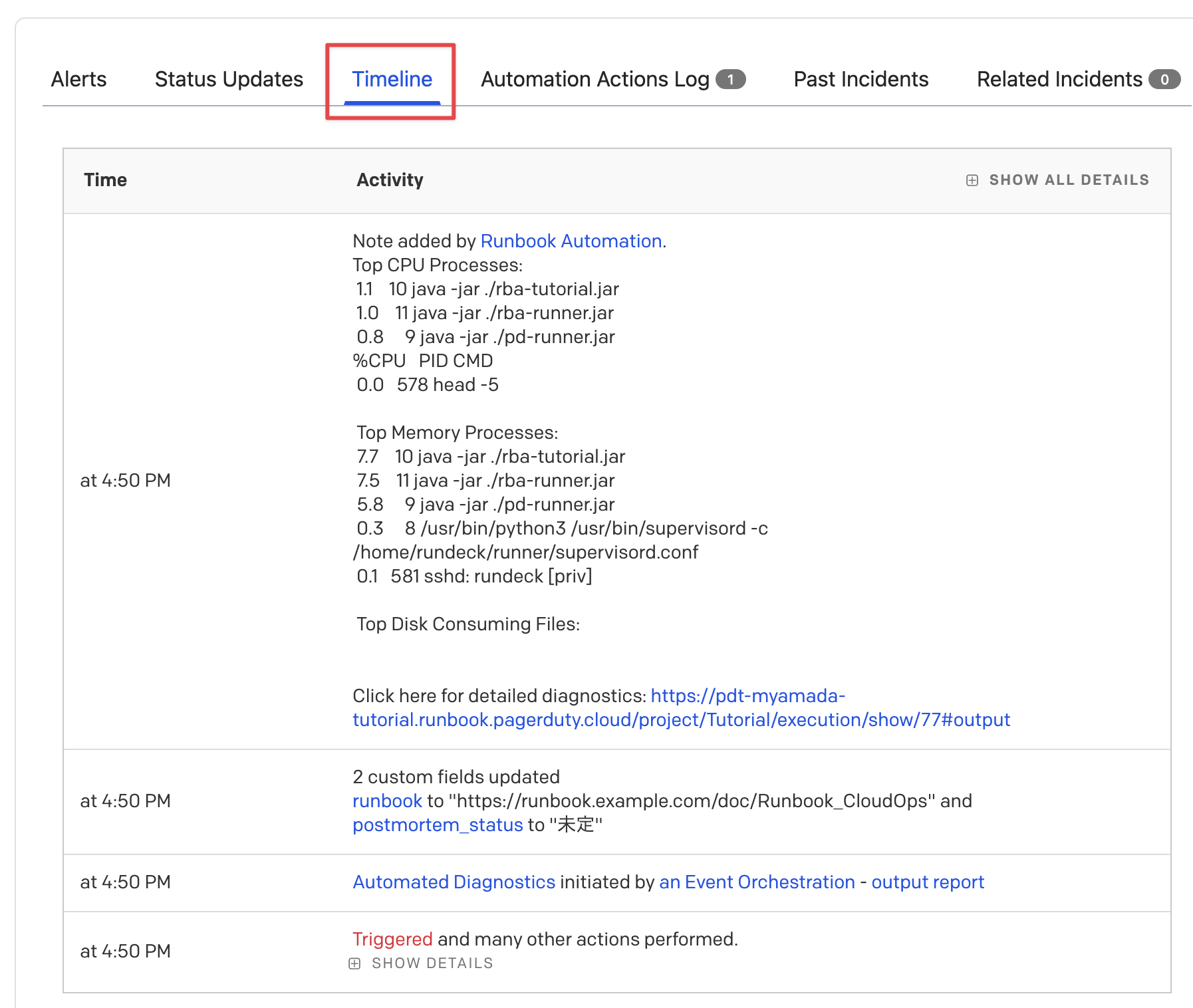Click the CPU line '1.1 10 java -jar ./rba-tutorial.jar'
The width and height of the screenshot is (1193, 1008).
tap(487, 289)
